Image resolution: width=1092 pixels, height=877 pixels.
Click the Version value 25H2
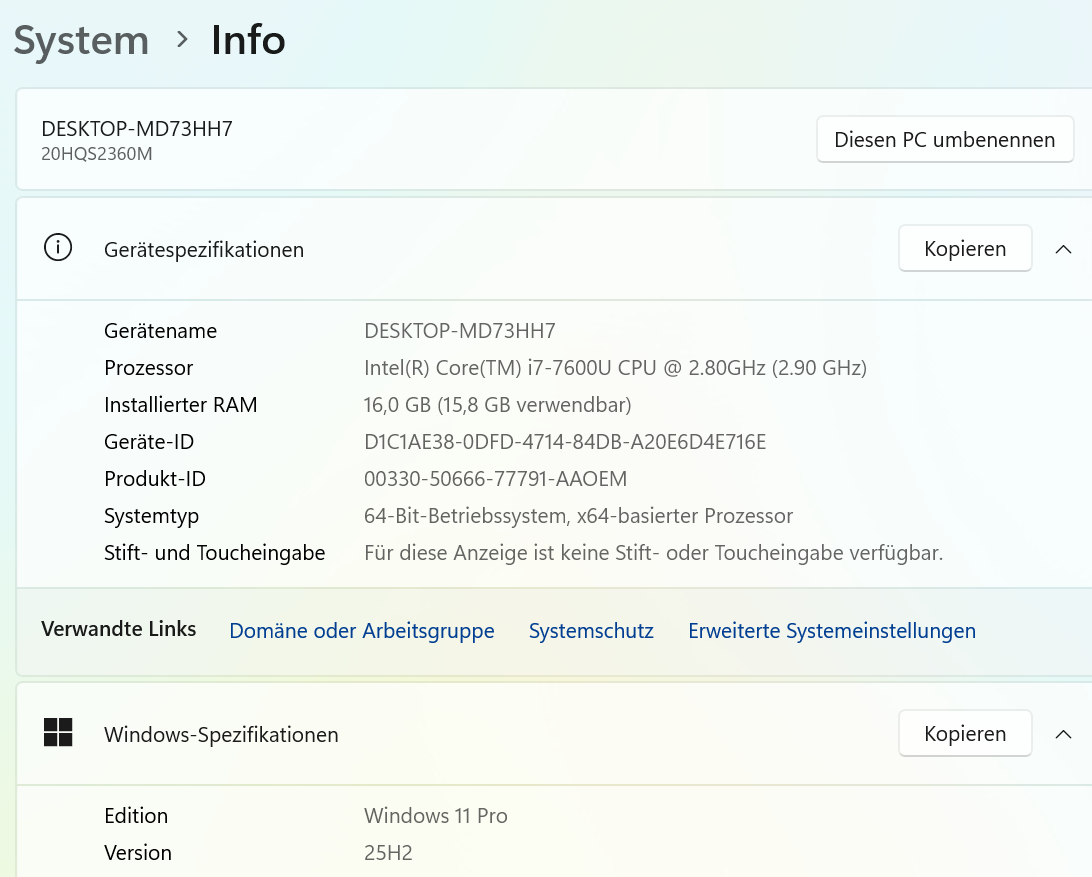(x=388, y=853)
